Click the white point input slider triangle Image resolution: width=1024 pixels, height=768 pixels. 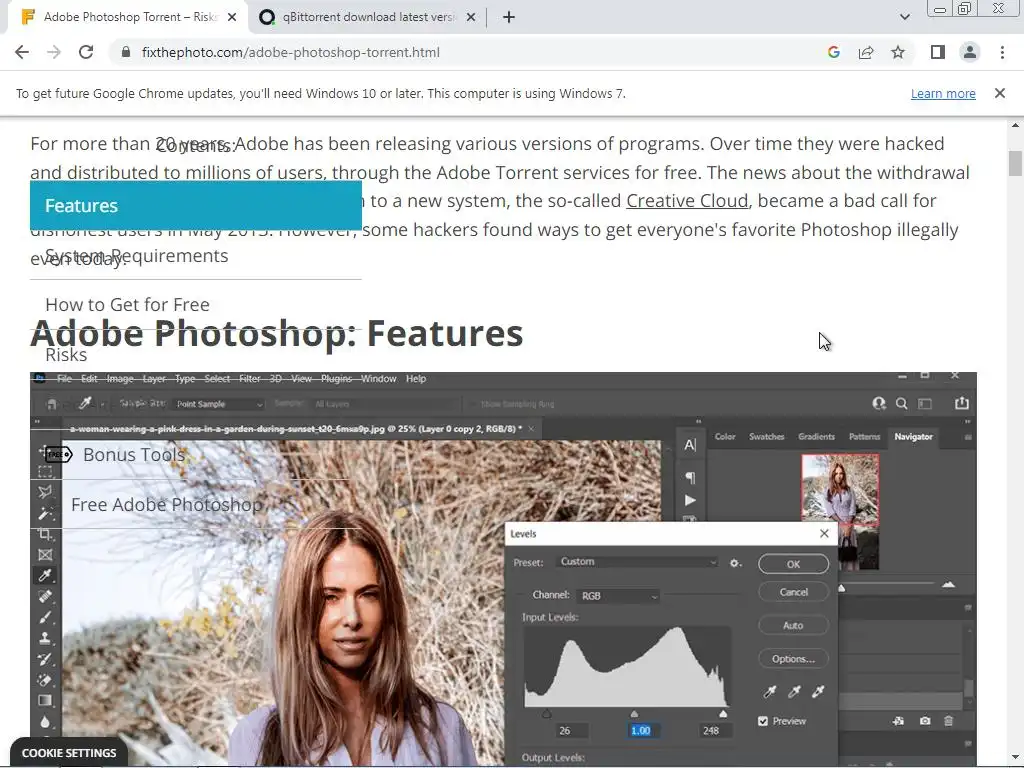(723, 714)
